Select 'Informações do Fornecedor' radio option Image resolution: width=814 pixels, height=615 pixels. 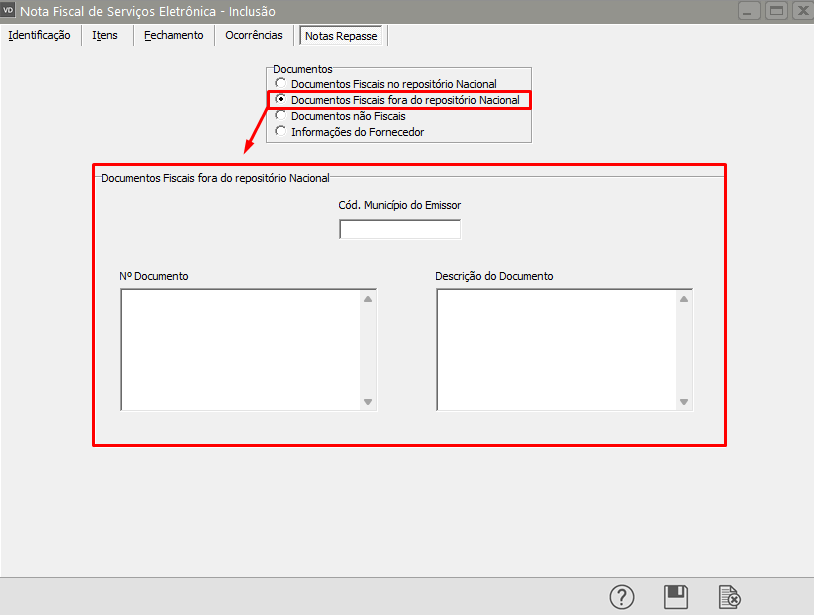[x=281, y=132]
